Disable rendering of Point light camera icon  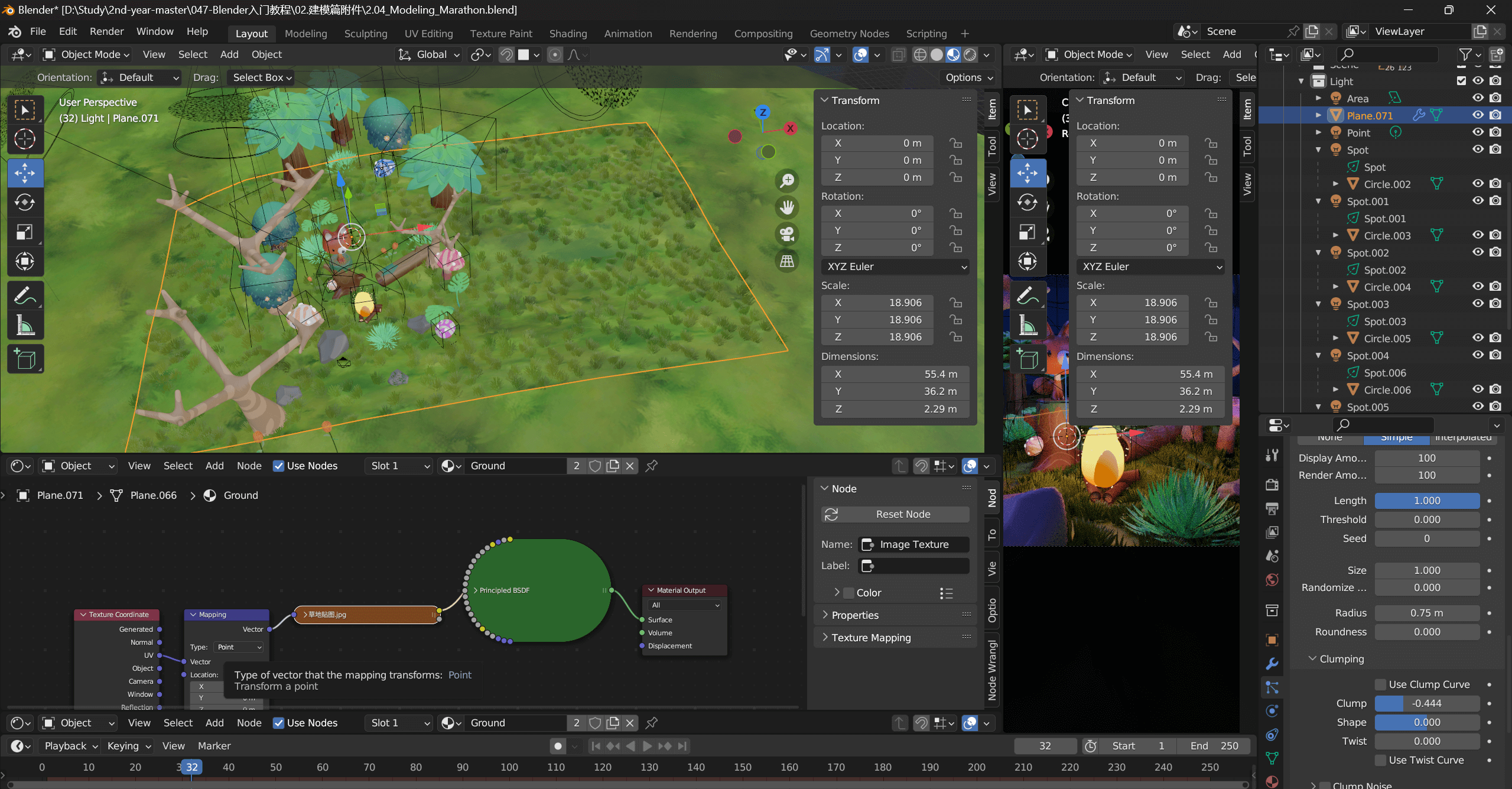coord(1495,132)
